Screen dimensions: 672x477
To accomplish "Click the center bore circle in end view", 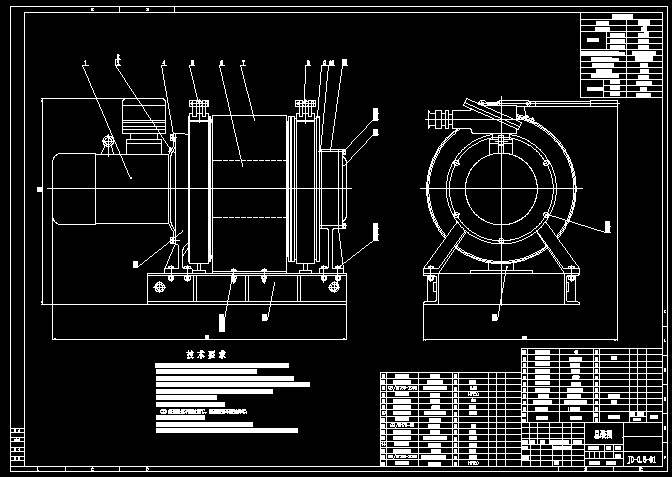I will click(x=501, y=189).
